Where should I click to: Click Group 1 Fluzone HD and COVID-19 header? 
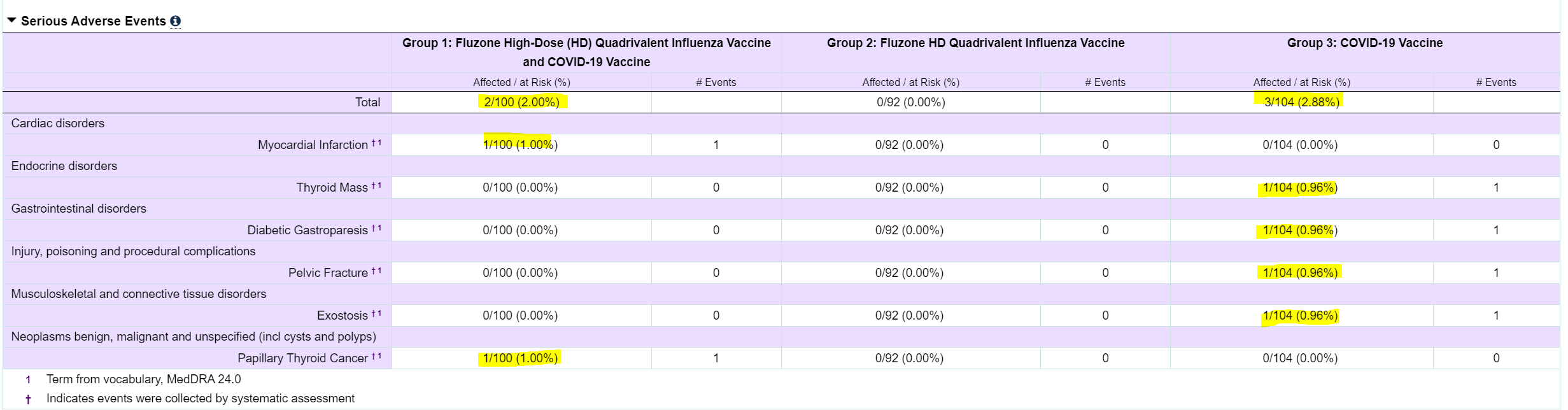[586, 52]
